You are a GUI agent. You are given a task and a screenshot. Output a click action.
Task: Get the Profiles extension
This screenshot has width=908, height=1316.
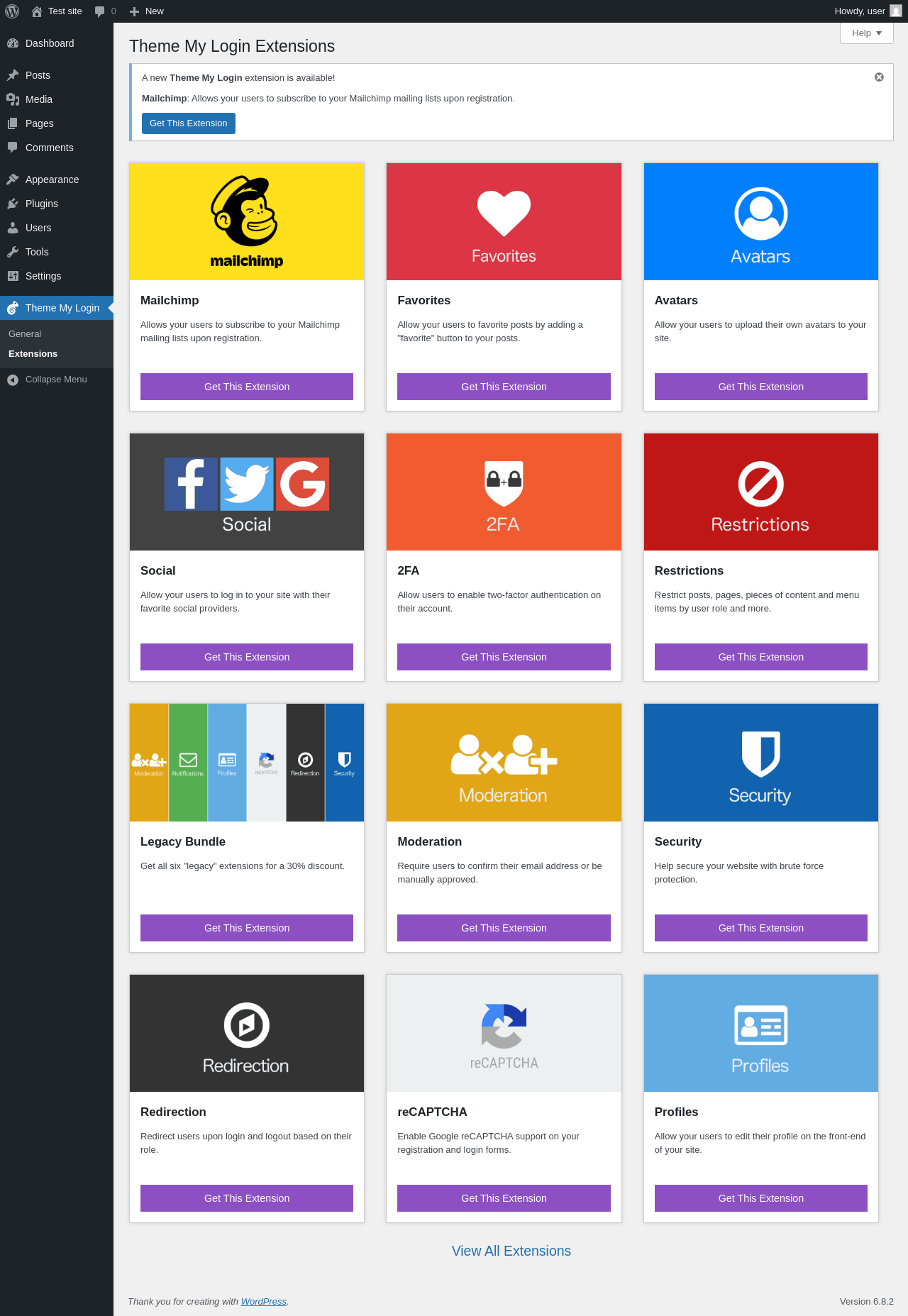click(x=761, y=1198)
